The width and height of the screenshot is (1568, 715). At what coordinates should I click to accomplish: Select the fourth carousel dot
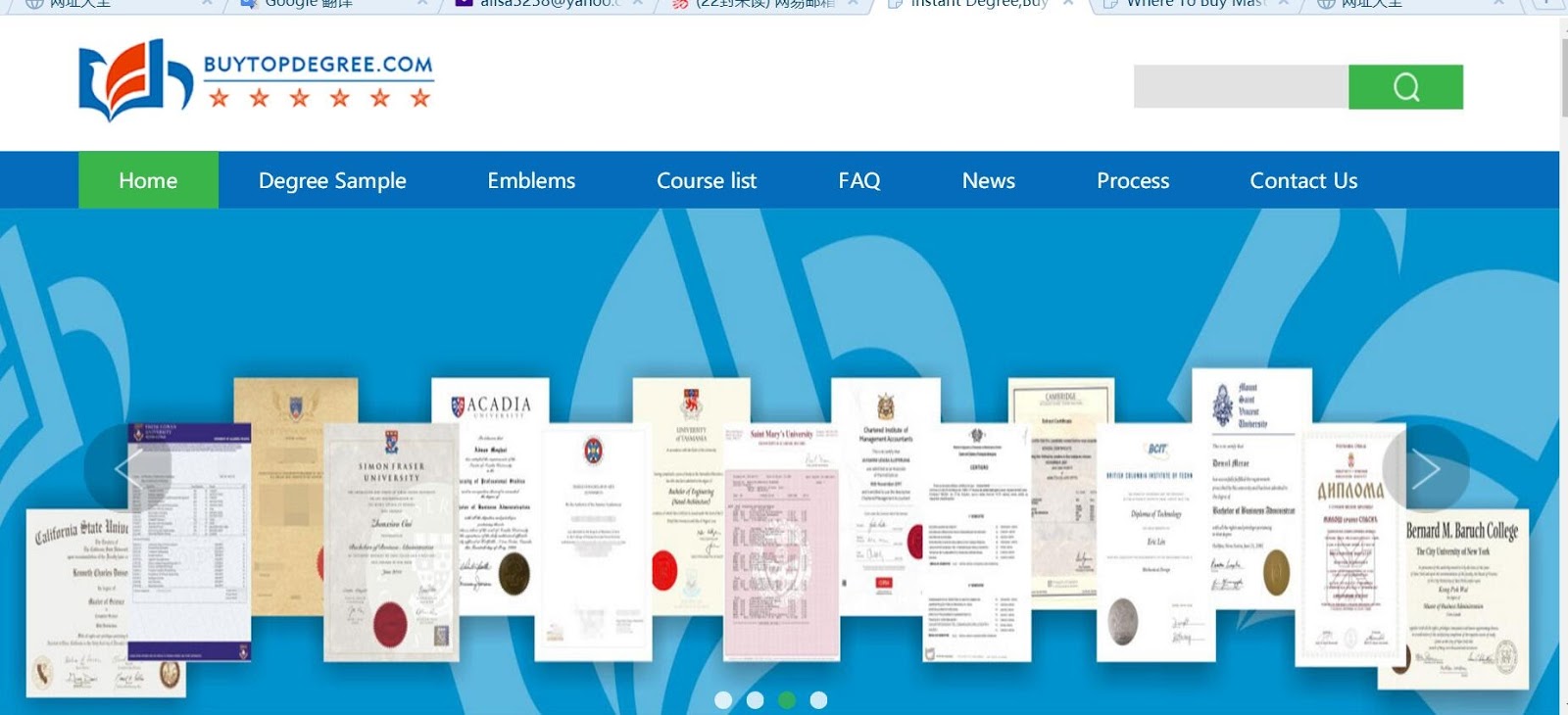818,699
